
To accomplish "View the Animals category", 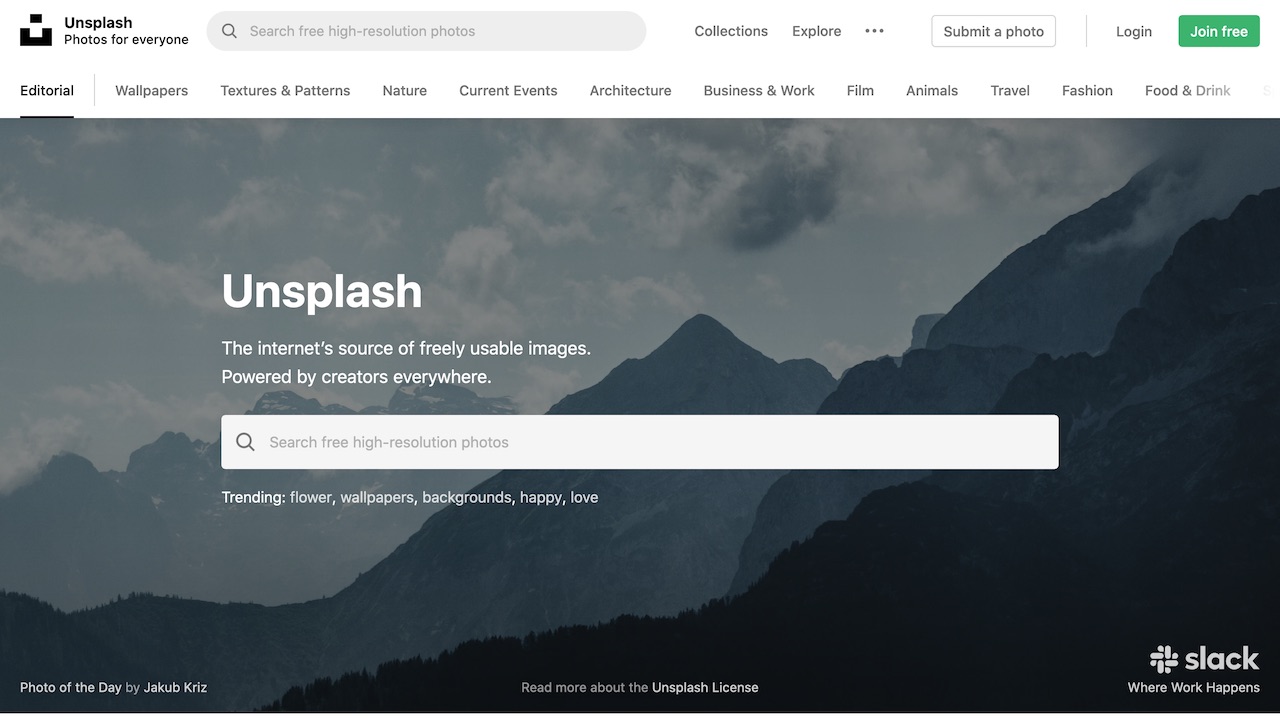I will point(932,90).
